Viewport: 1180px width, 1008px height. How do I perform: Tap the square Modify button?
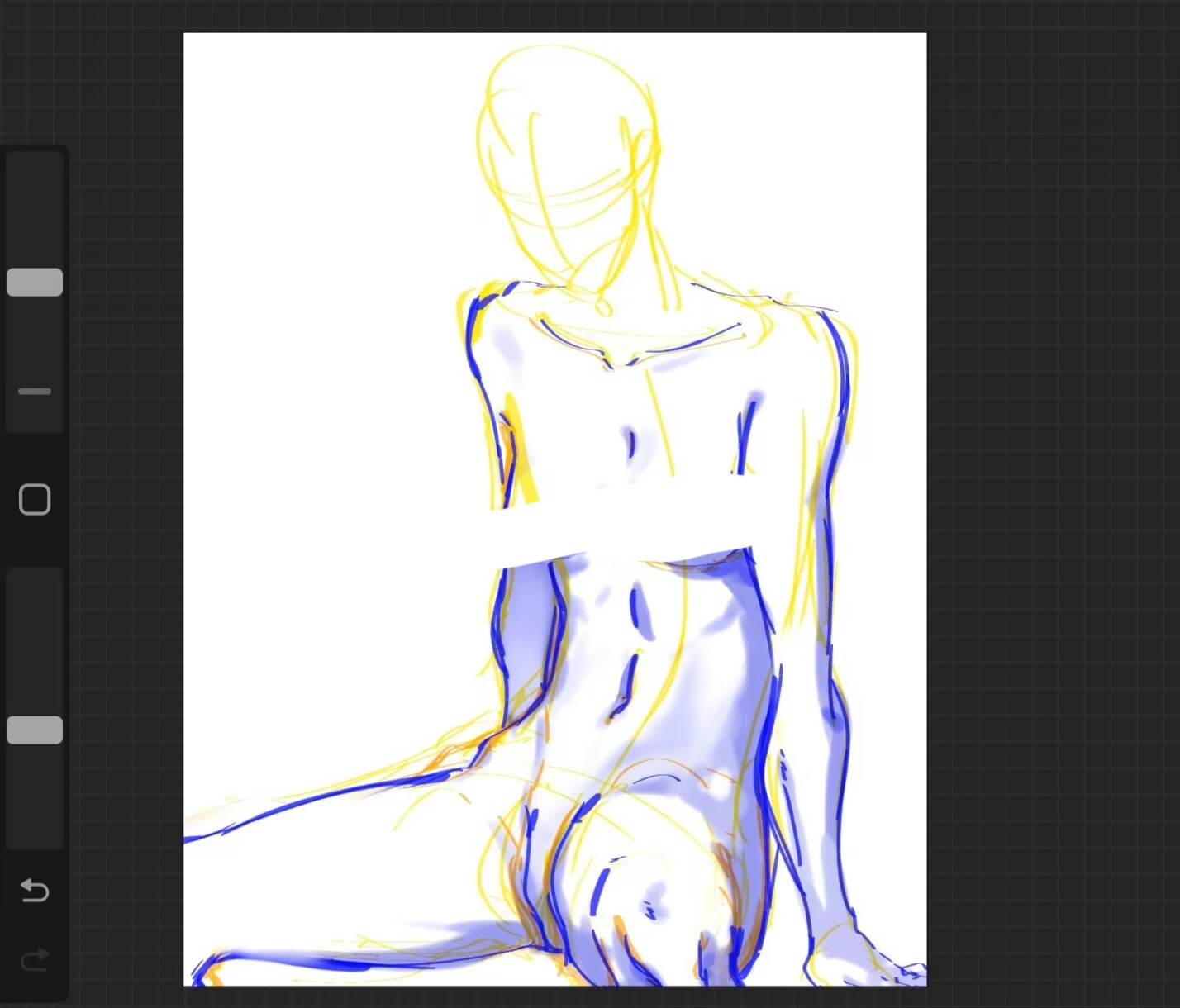(x=35, y=500)
